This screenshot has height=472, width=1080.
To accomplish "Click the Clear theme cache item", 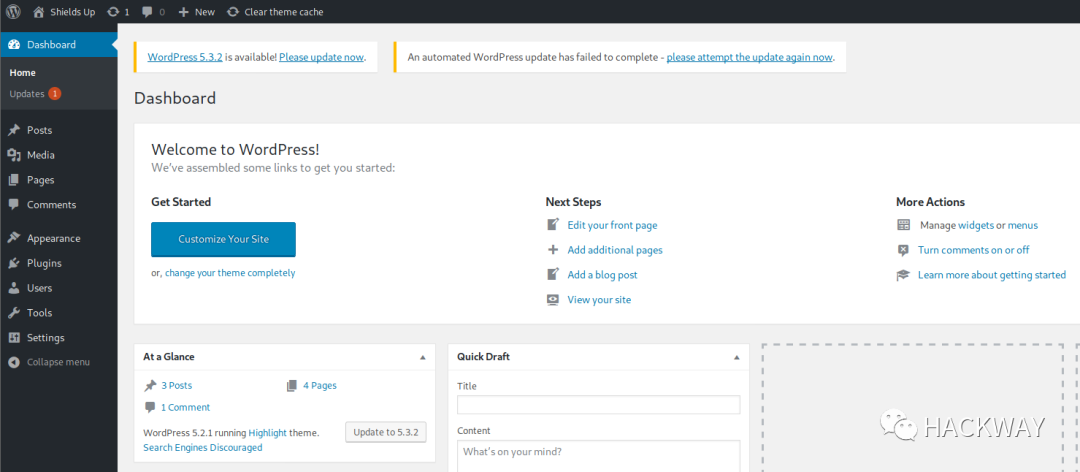I will click(x=275, y=12).
